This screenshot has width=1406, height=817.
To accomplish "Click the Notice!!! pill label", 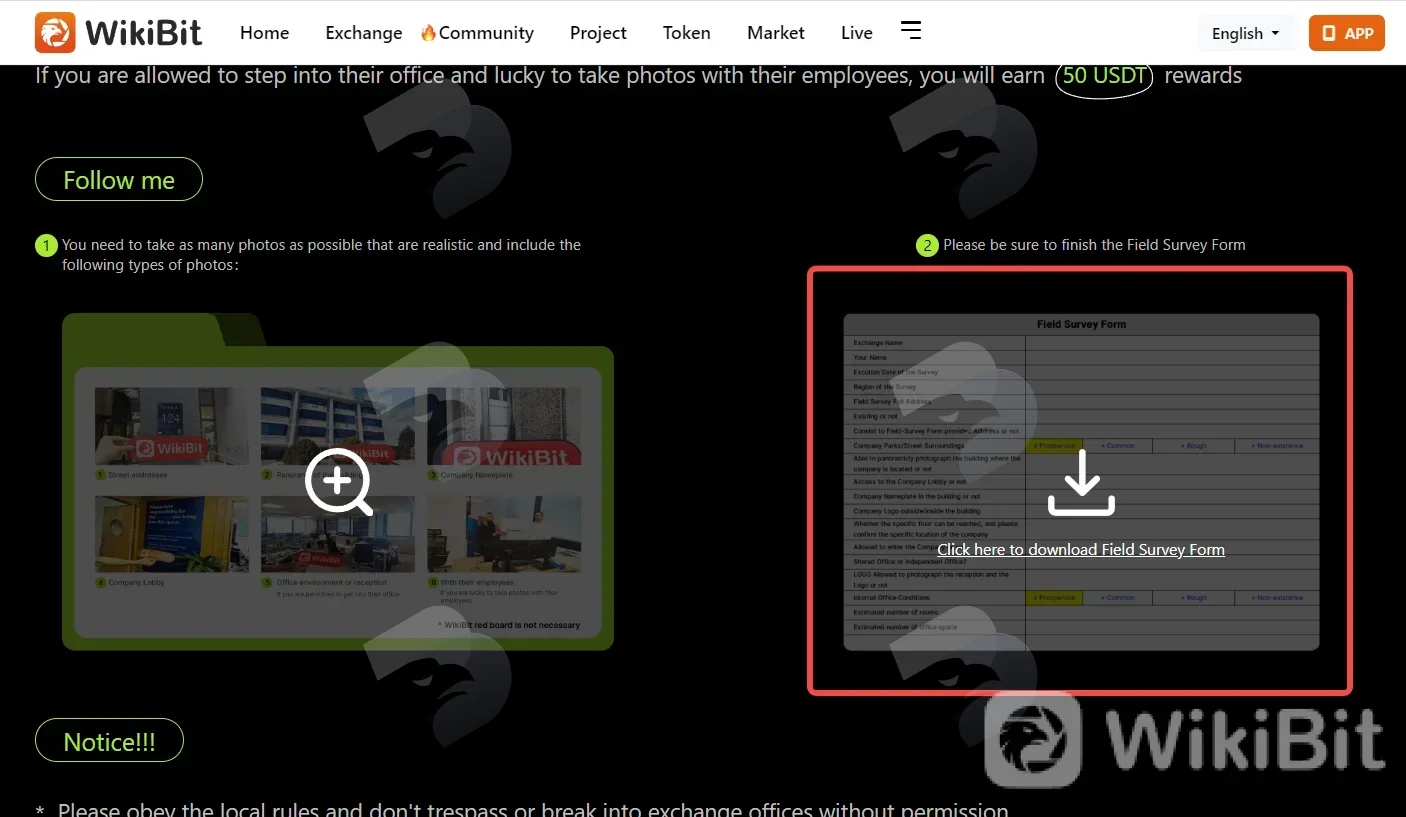I will coord(109,742).
